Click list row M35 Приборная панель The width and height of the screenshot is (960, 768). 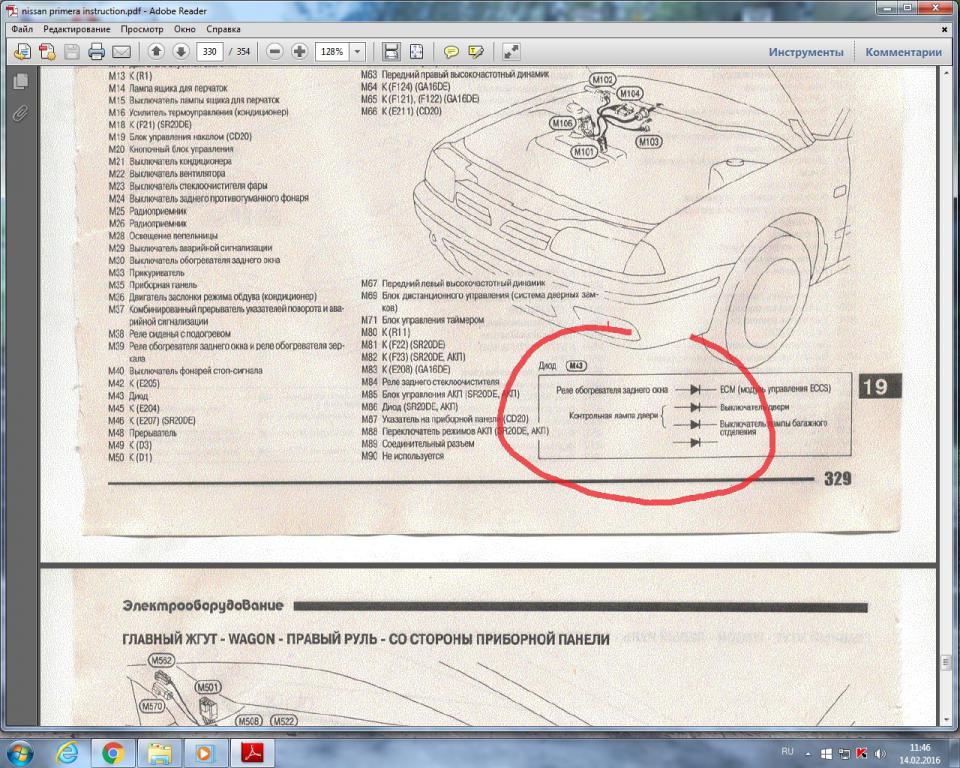pyautogui.click(x=152, y=285)
